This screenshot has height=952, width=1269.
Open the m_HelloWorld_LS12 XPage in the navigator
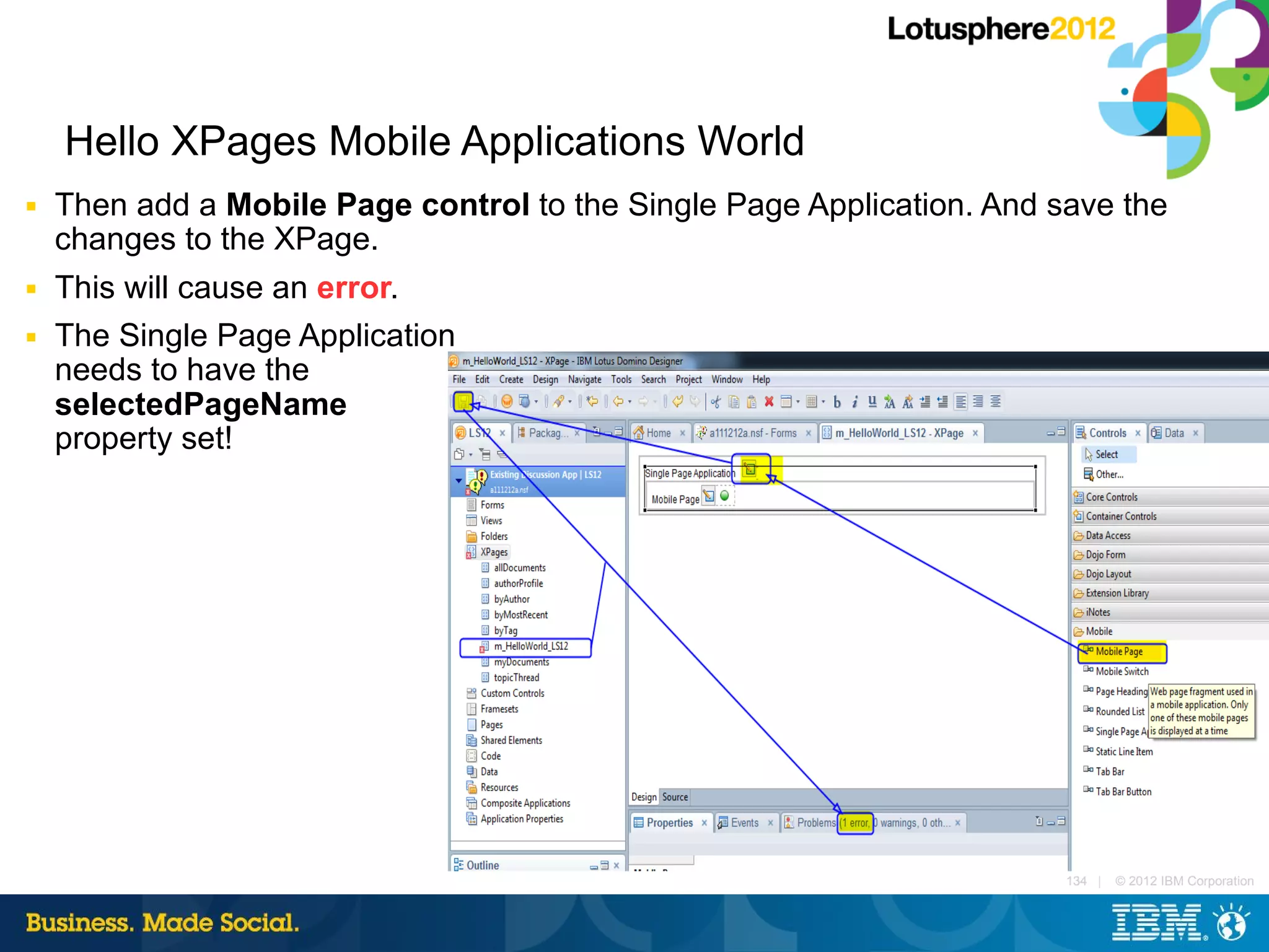(x=530, y=646)
